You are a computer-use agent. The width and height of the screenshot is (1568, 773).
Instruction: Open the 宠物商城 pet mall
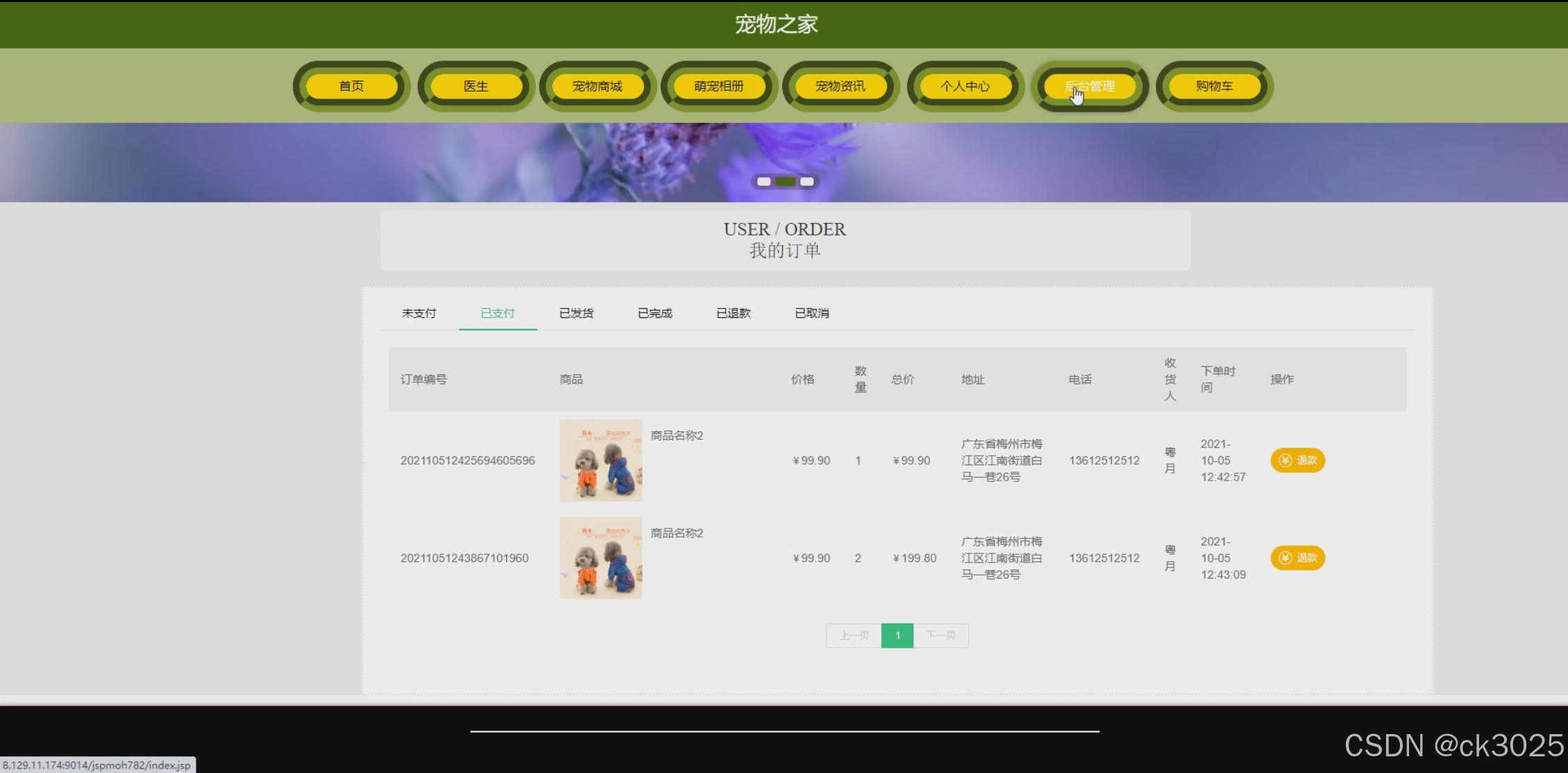(x=598, y=86)
